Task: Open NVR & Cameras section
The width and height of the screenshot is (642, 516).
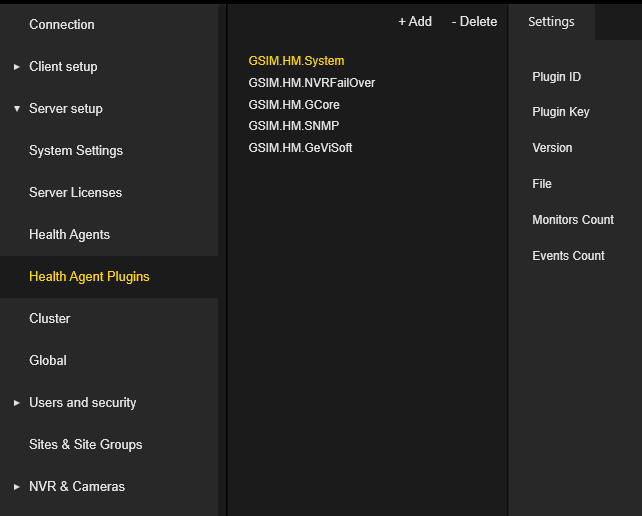Action: click(x=77, y=487)
